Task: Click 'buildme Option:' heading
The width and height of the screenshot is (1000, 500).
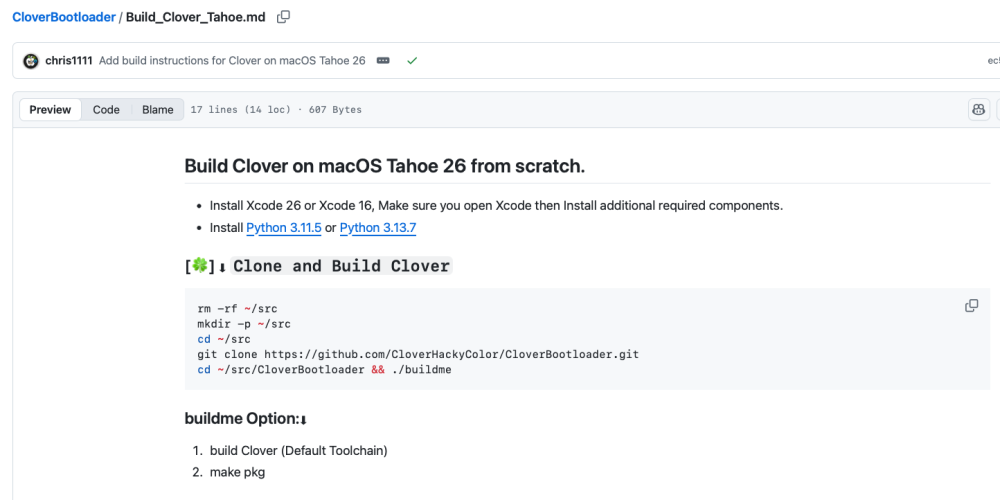Action: [x=246, y=419]
